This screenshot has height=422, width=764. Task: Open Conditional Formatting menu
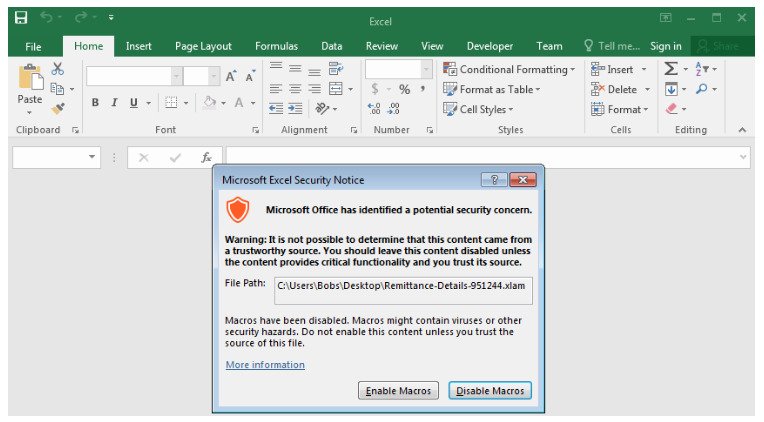tap(509, 69)
